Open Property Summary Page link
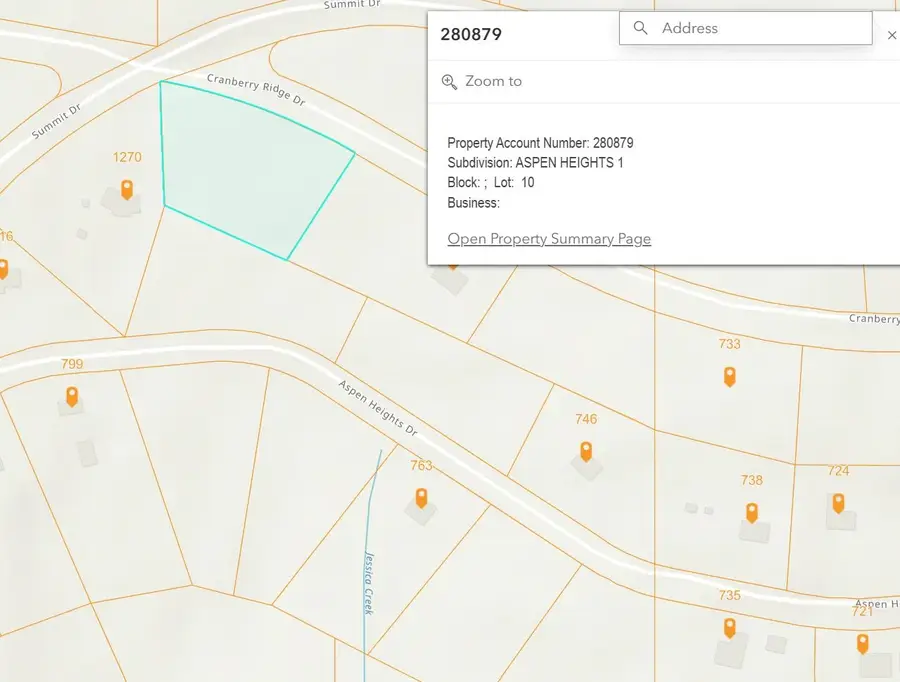 coord(549,239)
